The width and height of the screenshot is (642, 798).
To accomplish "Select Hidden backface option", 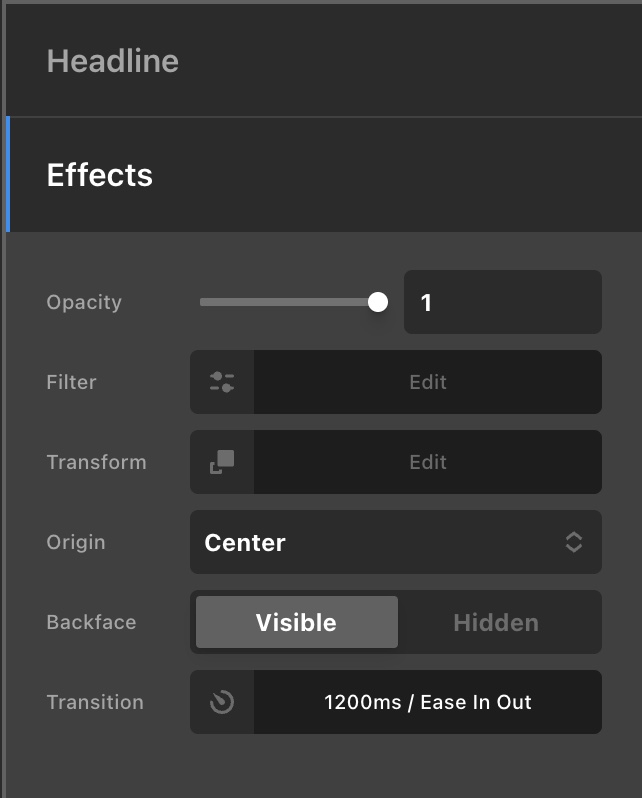I will point(496,622).
